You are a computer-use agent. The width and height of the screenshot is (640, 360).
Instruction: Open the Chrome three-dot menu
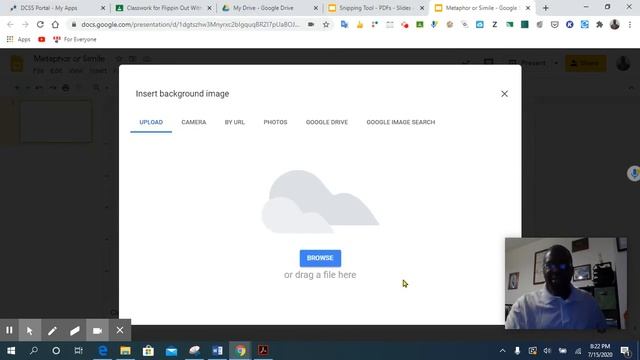630,24
